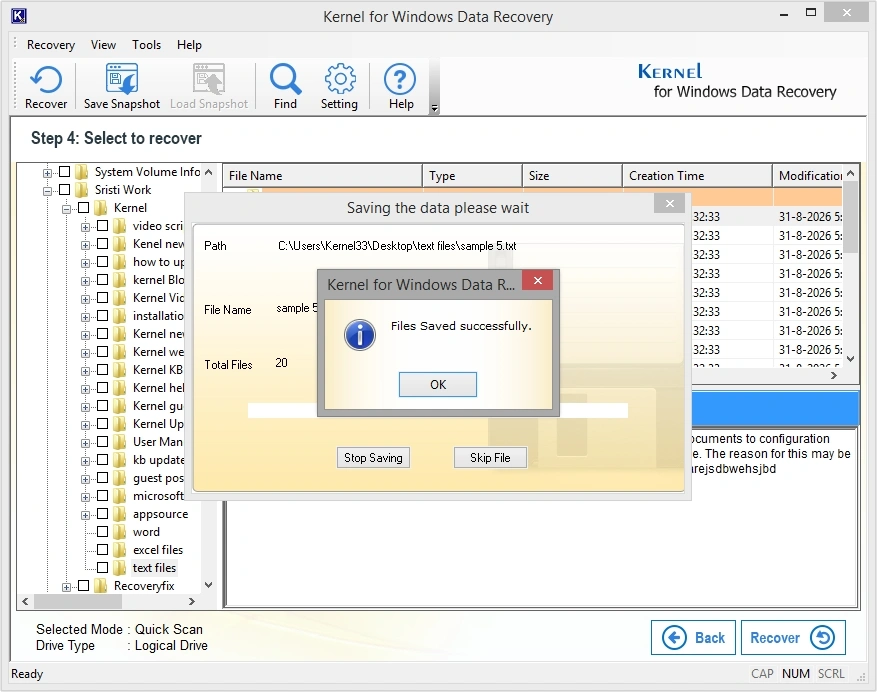Image resolution: width=877 pixels, height=692 pixels.
Task: Click the System Volume Info folder icon
Action: pos(82,171)
